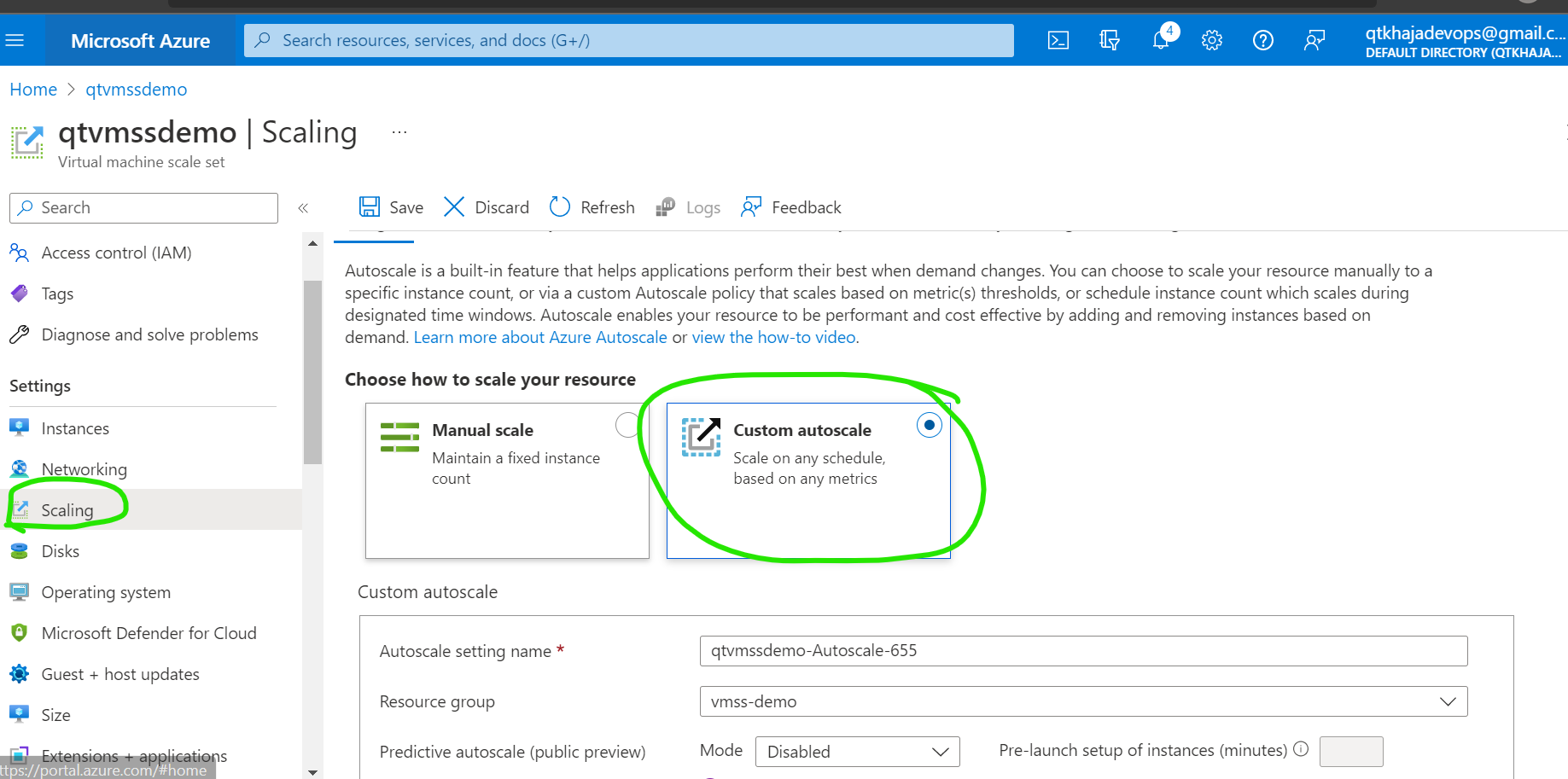Open portal settings gear

(1212, 40)
